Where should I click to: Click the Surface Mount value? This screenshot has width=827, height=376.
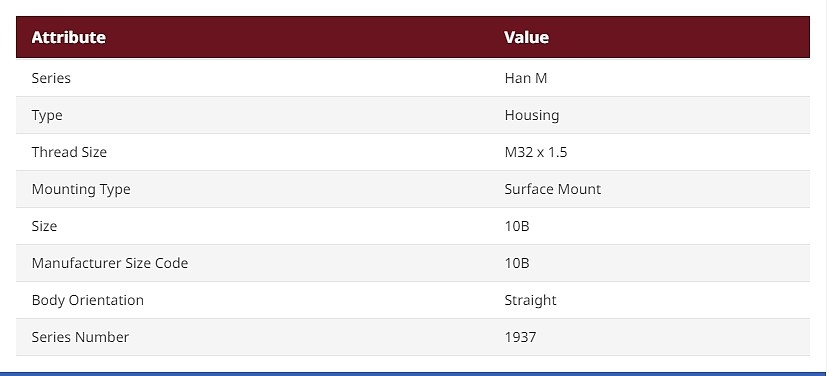click(553, 189)
